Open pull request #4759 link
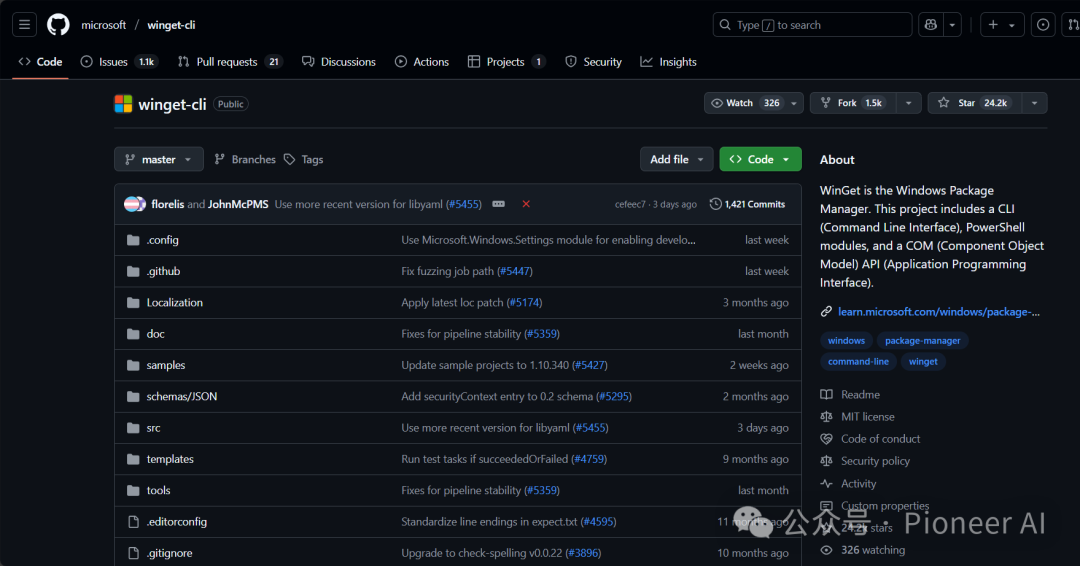The image size is (1080, 566). [589, 459]
